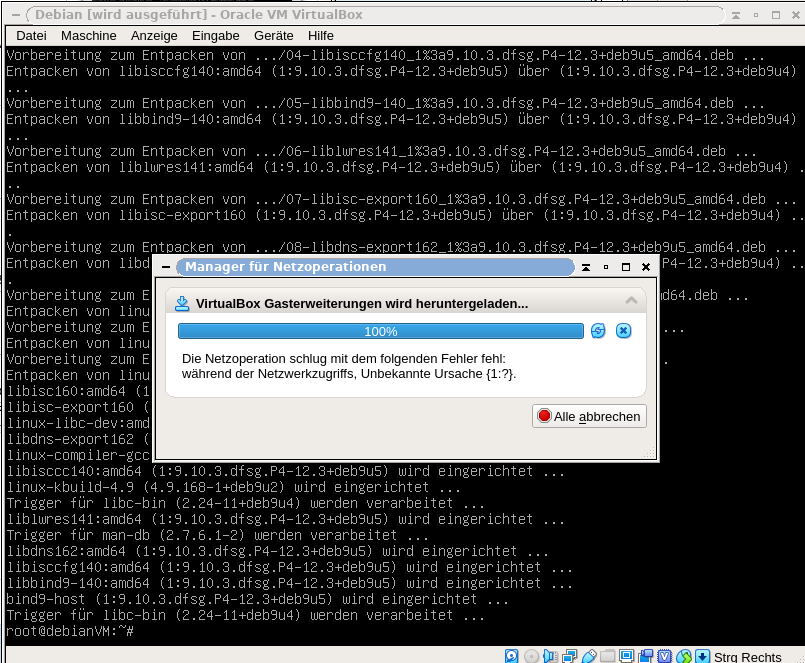805x663 pixels.
Task: Open the Maschine menu
Action: [89, 35]
